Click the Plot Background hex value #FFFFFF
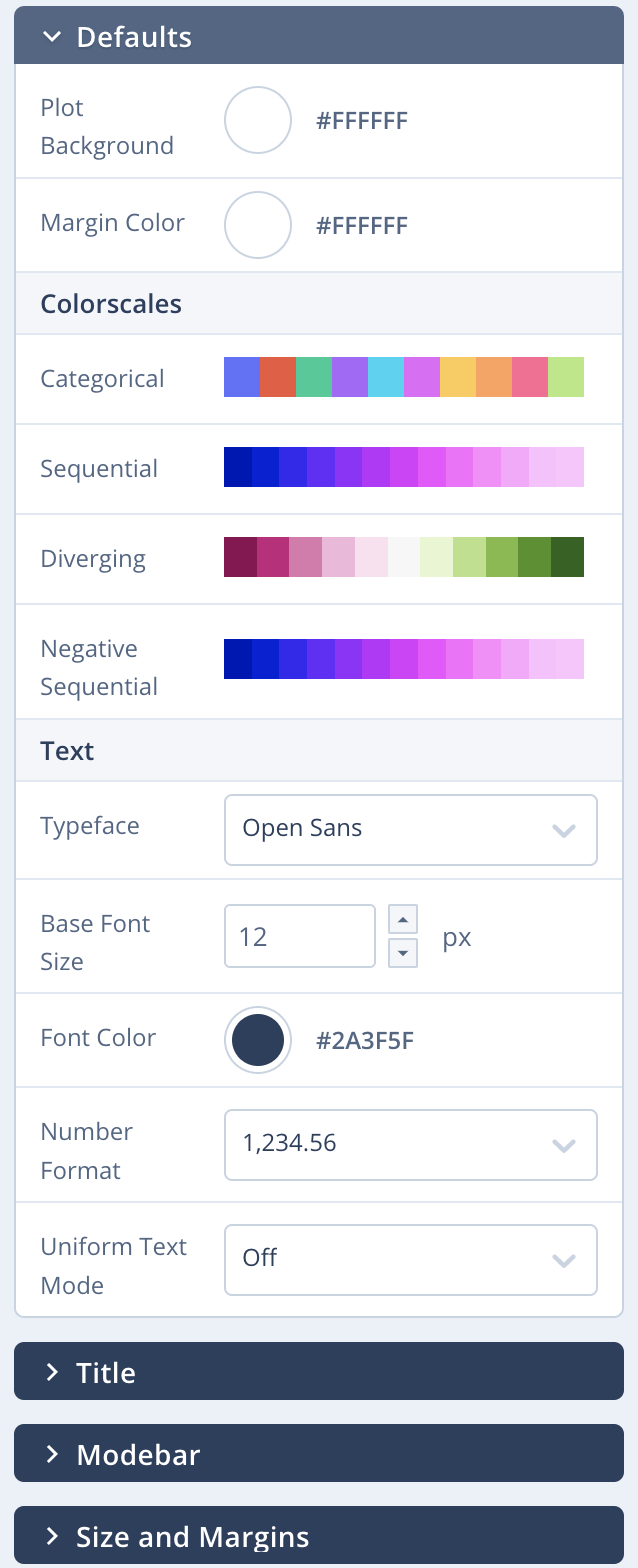Screen dimensions: 638x1568 pos(362,122)
